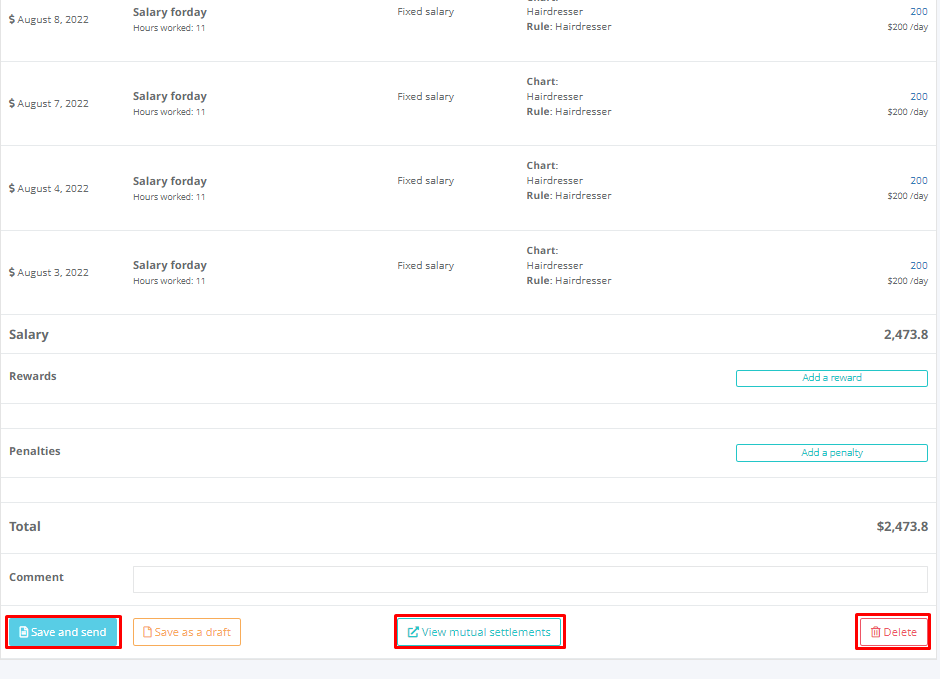Select the Salary forday entry for August 3
Screen dimensions: 940x679
click(x=170, y=266)
